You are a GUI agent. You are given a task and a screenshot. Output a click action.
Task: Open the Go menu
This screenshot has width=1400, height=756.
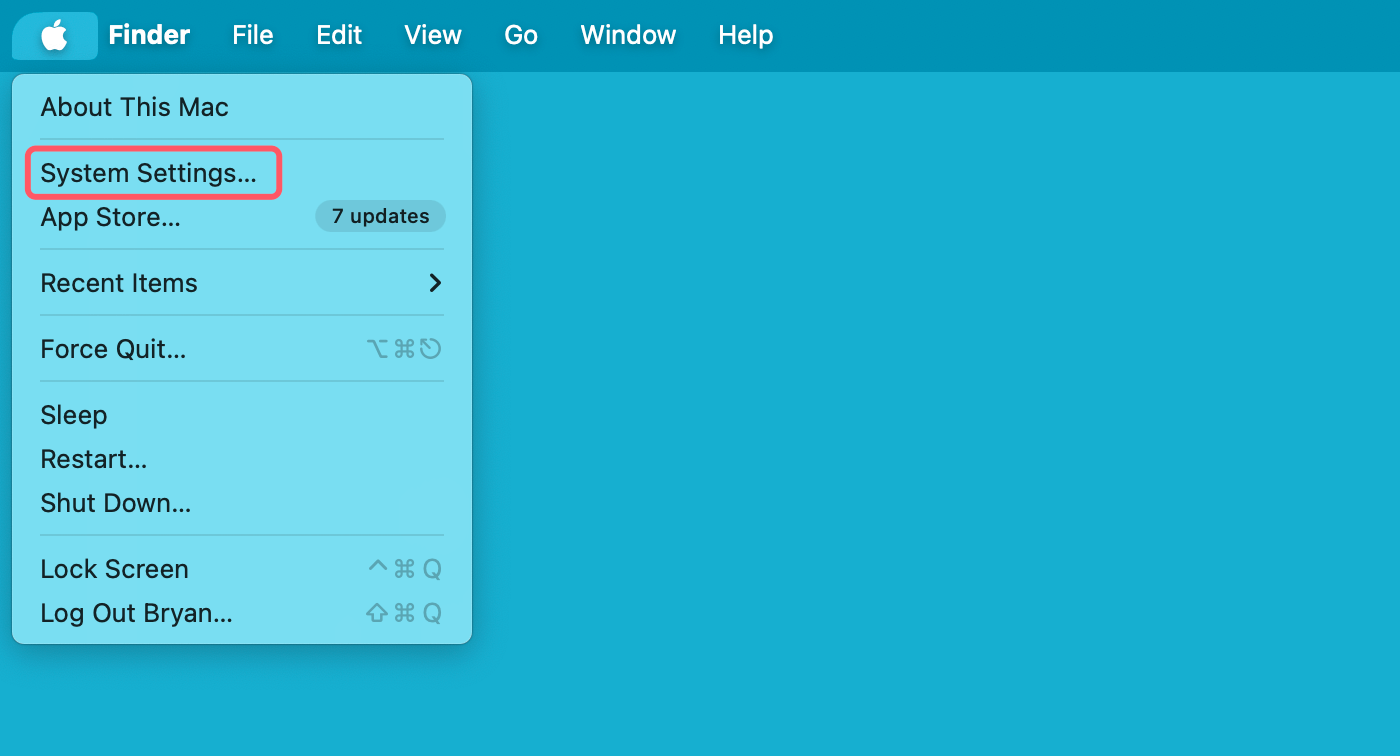point(521,36)
